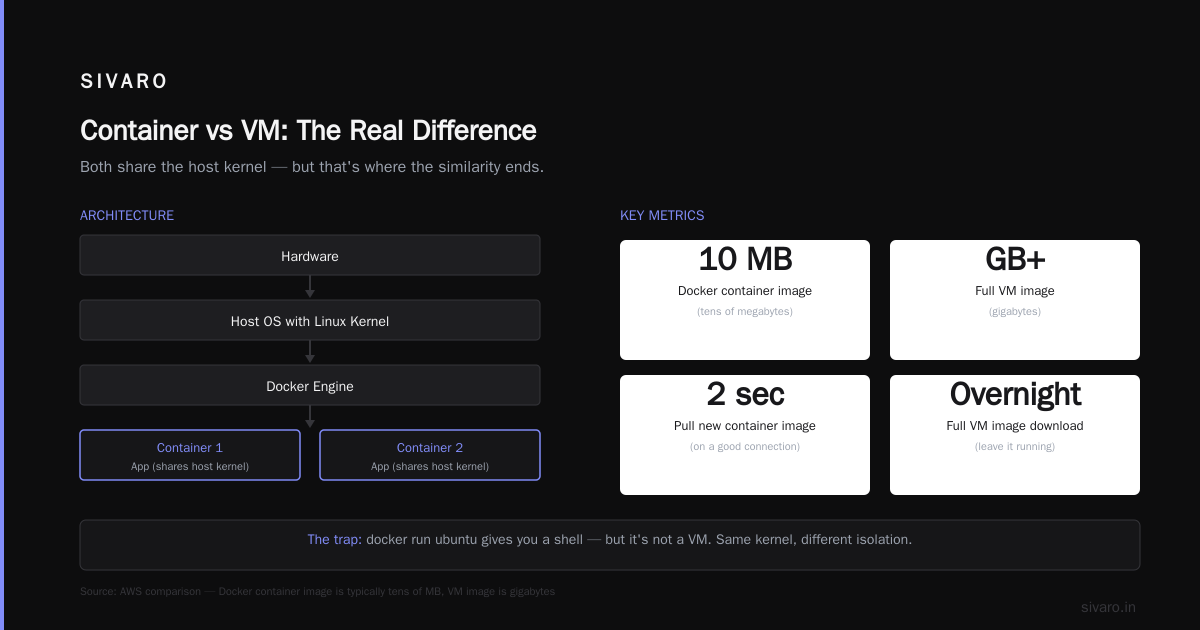Image resolution: width=1200 pixels, height=630 pixels.
Task: Click the 'Full VM image download' label
Action: click(x=1015, y=426)
